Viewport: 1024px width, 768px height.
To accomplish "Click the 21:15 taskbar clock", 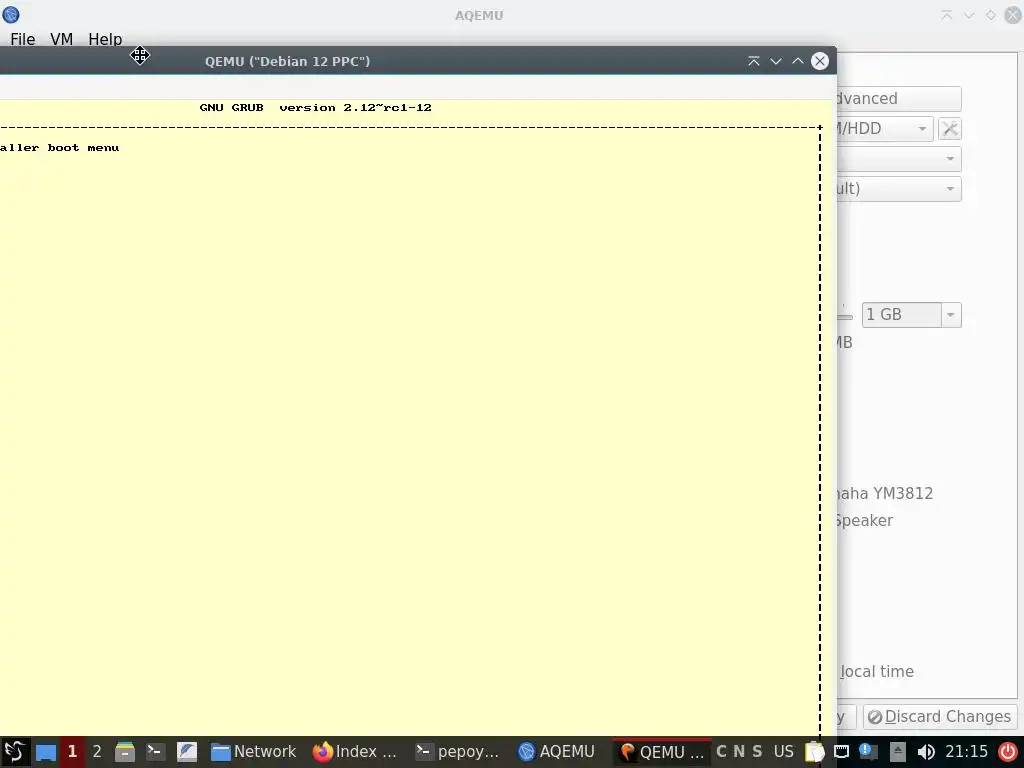I will click(967, 752).
